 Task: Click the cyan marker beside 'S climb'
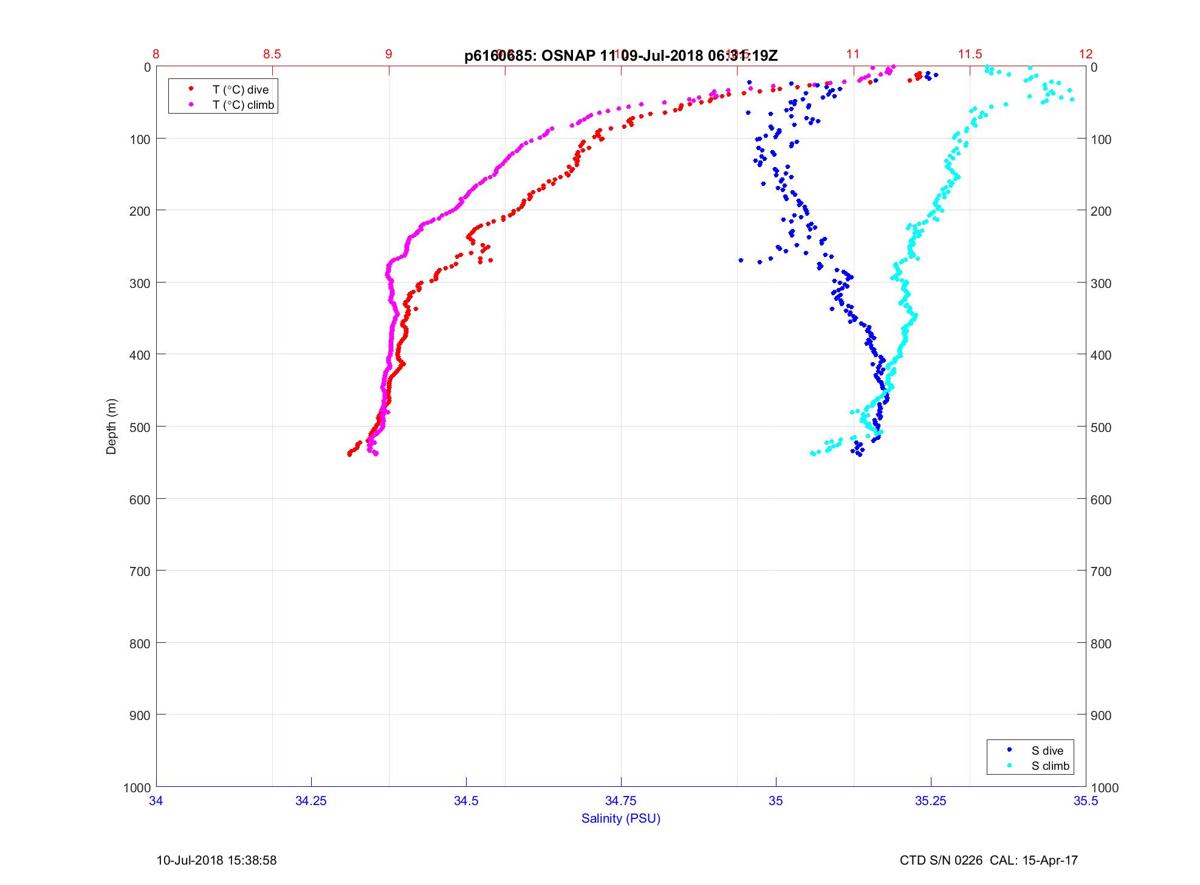[1009, 766]
